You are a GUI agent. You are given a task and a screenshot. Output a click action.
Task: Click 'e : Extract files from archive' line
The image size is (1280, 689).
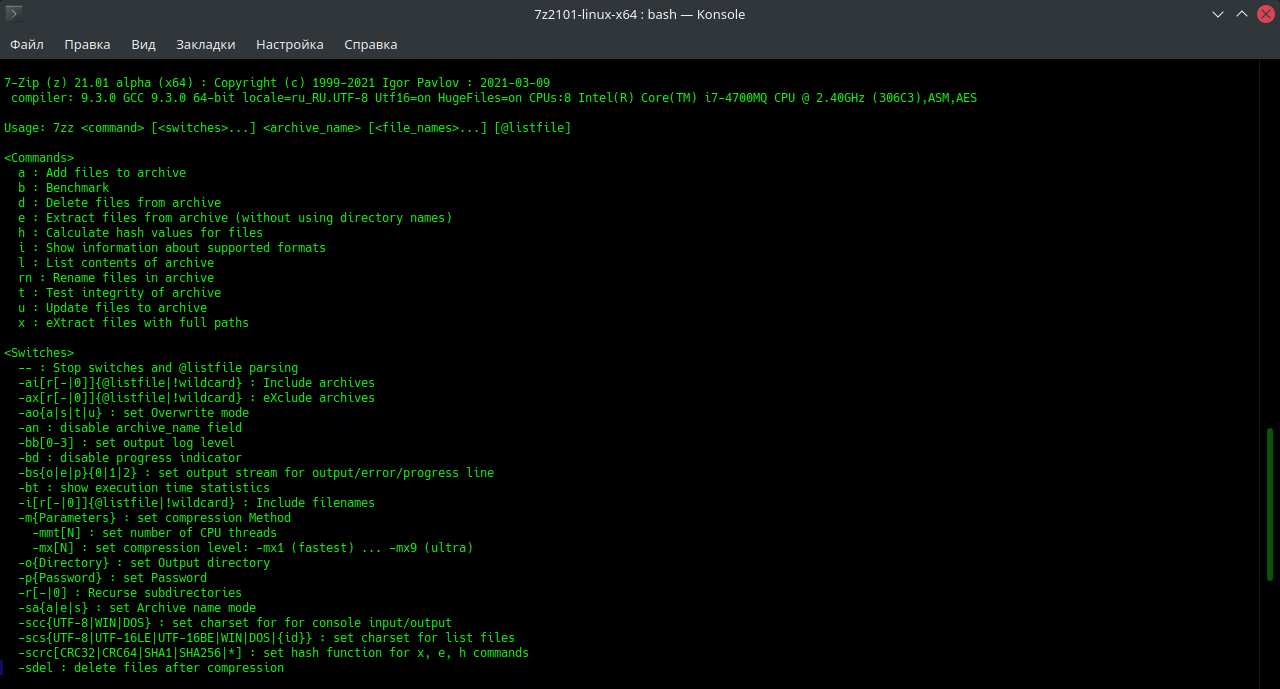[235, 218]
